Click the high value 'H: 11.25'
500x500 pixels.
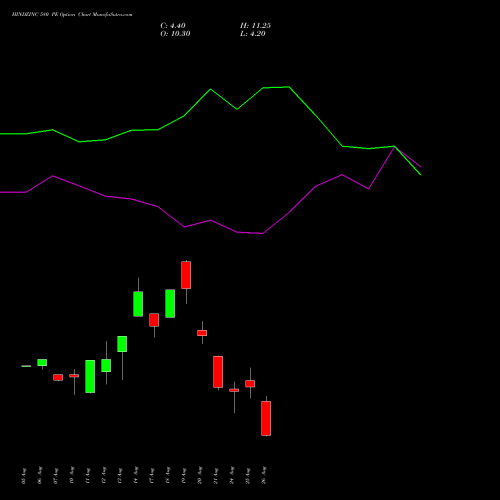click(255, 26)
